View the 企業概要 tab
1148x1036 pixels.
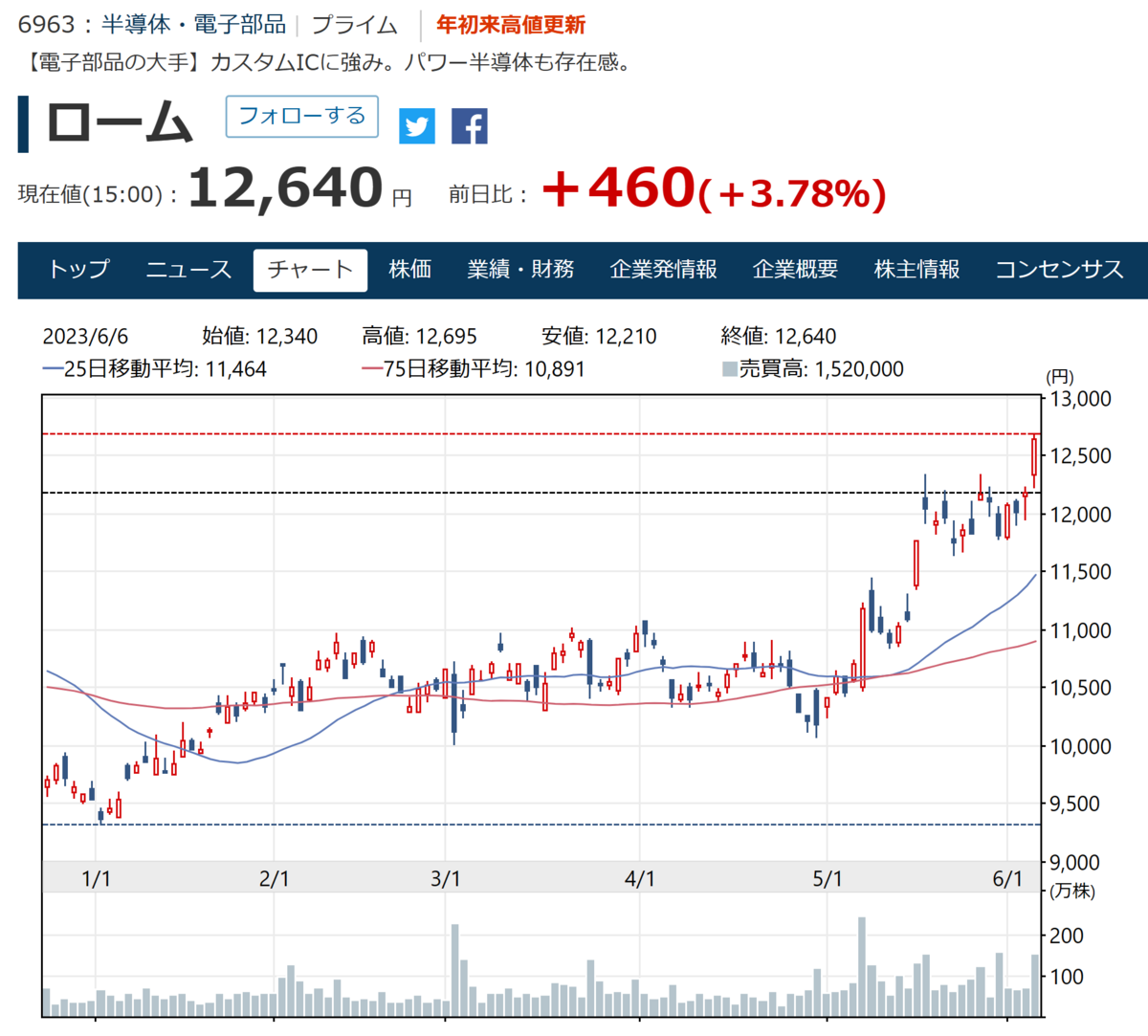coord(795,270)
